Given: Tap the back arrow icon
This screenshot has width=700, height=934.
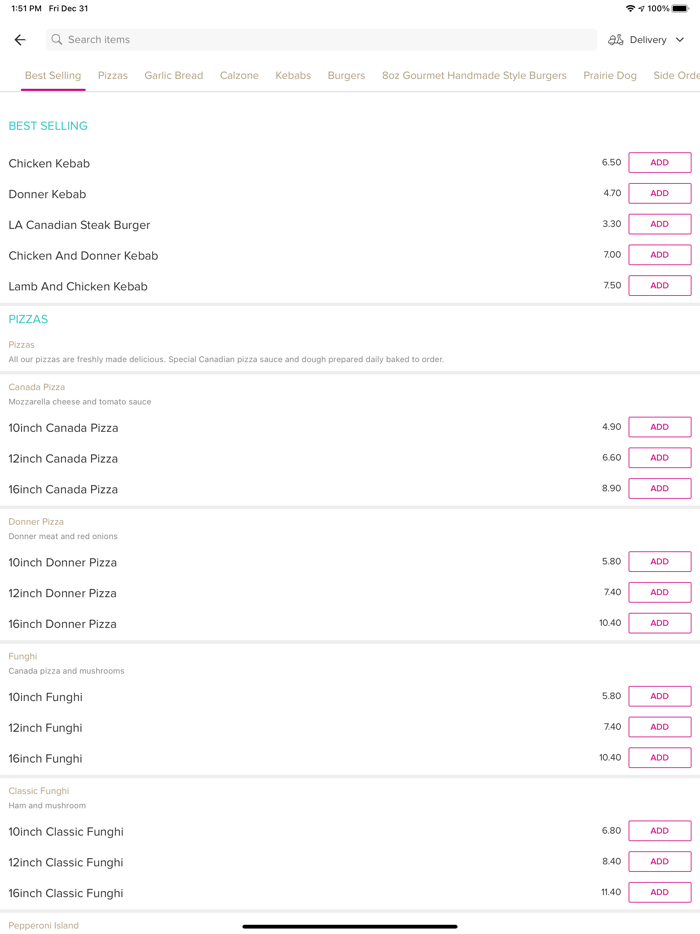Looking at the screenshot, I should [x=20, y=40].
